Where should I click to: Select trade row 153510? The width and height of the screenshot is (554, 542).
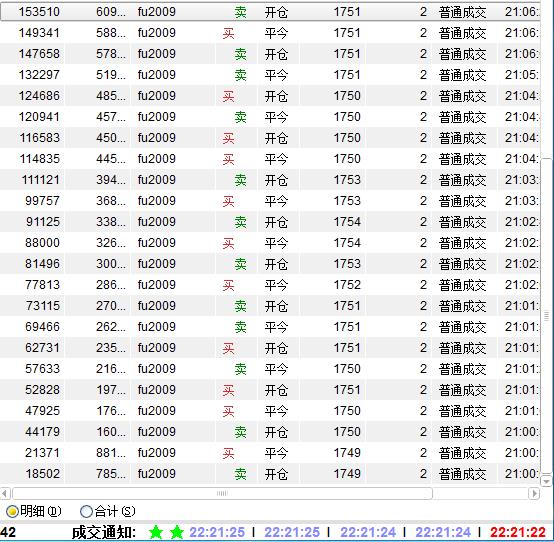(x=270, y=12)
